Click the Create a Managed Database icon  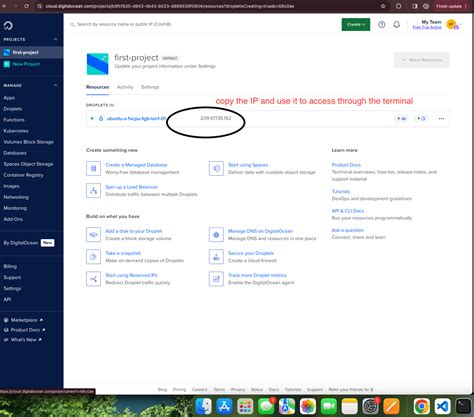93,168
